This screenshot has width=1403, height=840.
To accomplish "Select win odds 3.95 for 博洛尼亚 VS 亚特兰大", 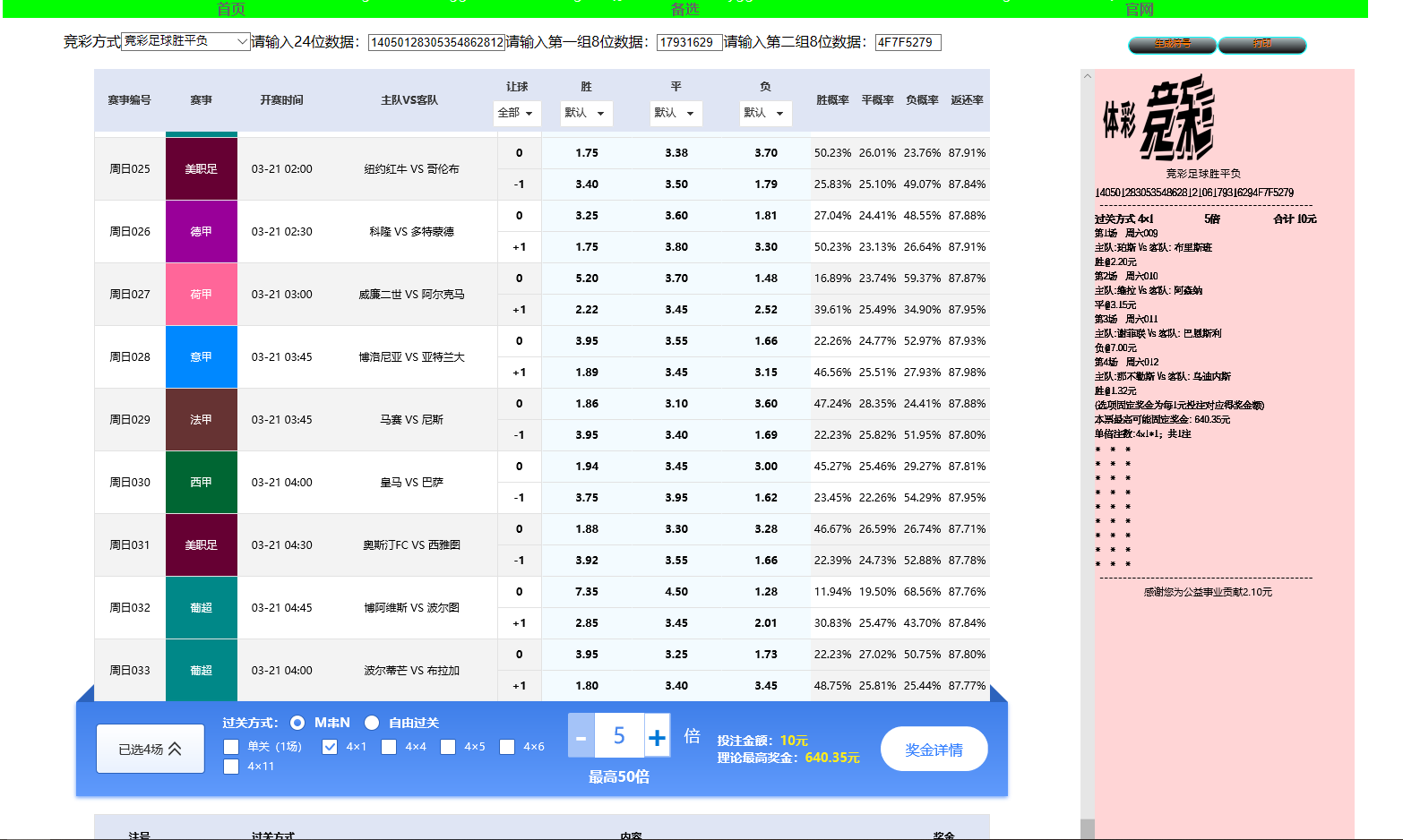I will coord(587,341).
